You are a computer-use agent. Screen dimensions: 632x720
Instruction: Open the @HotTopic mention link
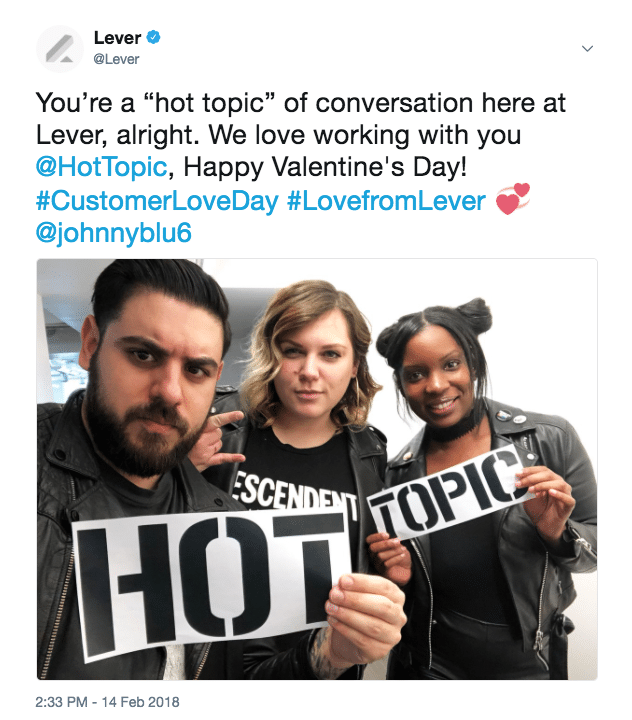point(101,166)
